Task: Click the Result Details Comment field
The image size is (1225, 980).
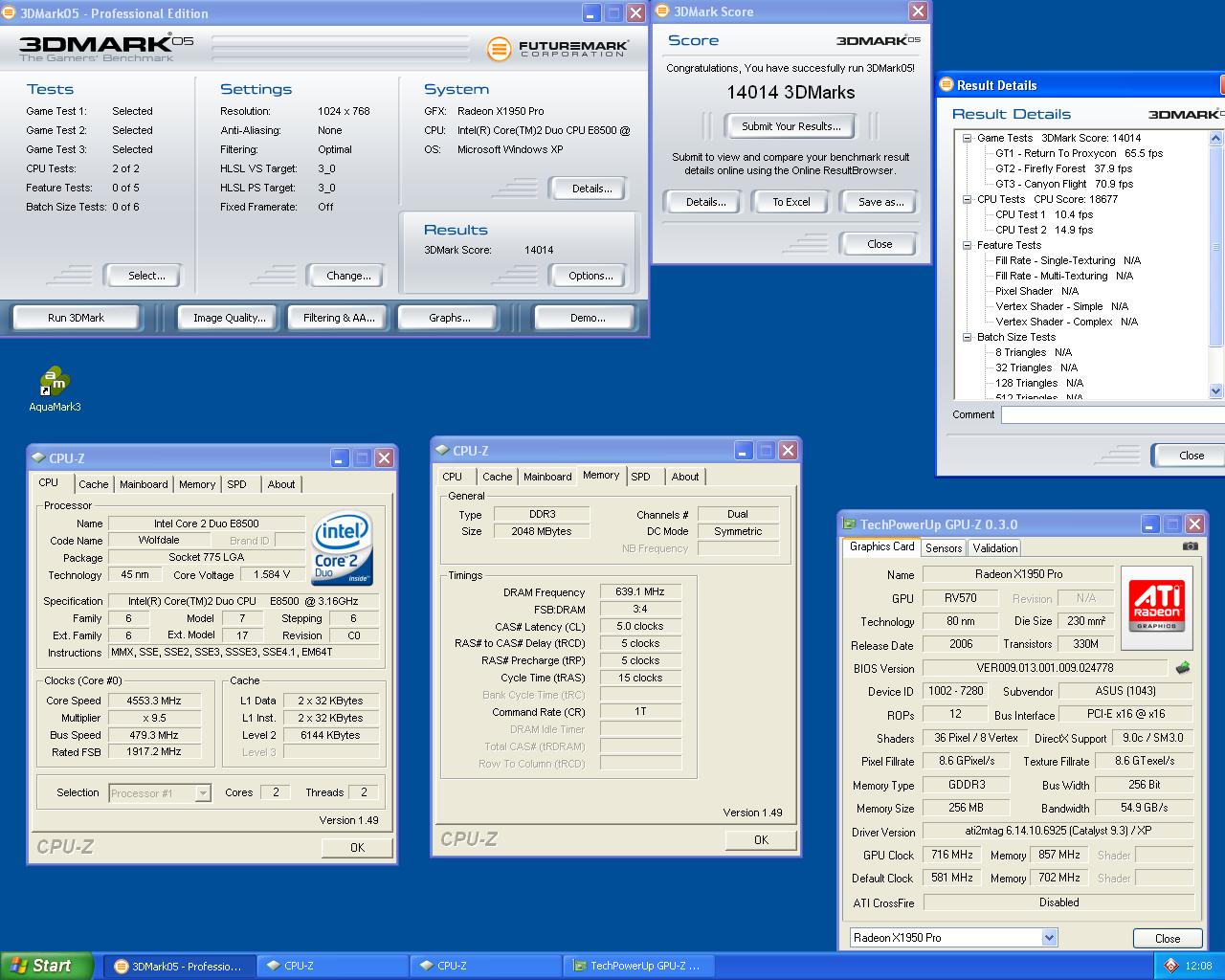Action: [1112, 414]
